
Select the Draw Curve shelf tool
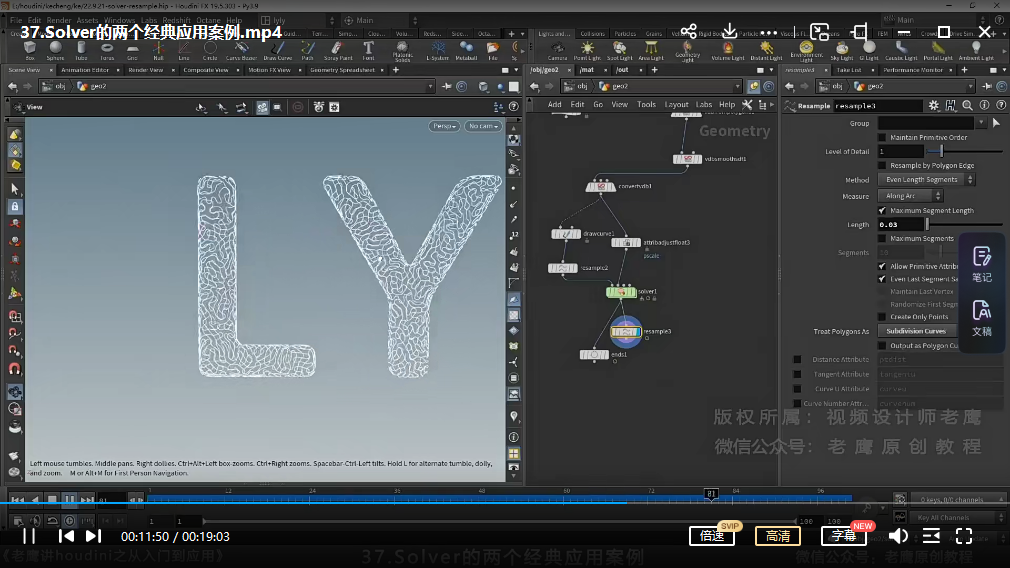click(x=278, y=50)
